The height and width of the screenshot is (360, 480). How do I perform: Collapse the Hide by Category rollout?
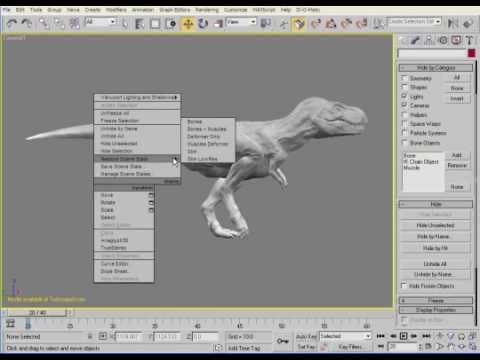436,68
